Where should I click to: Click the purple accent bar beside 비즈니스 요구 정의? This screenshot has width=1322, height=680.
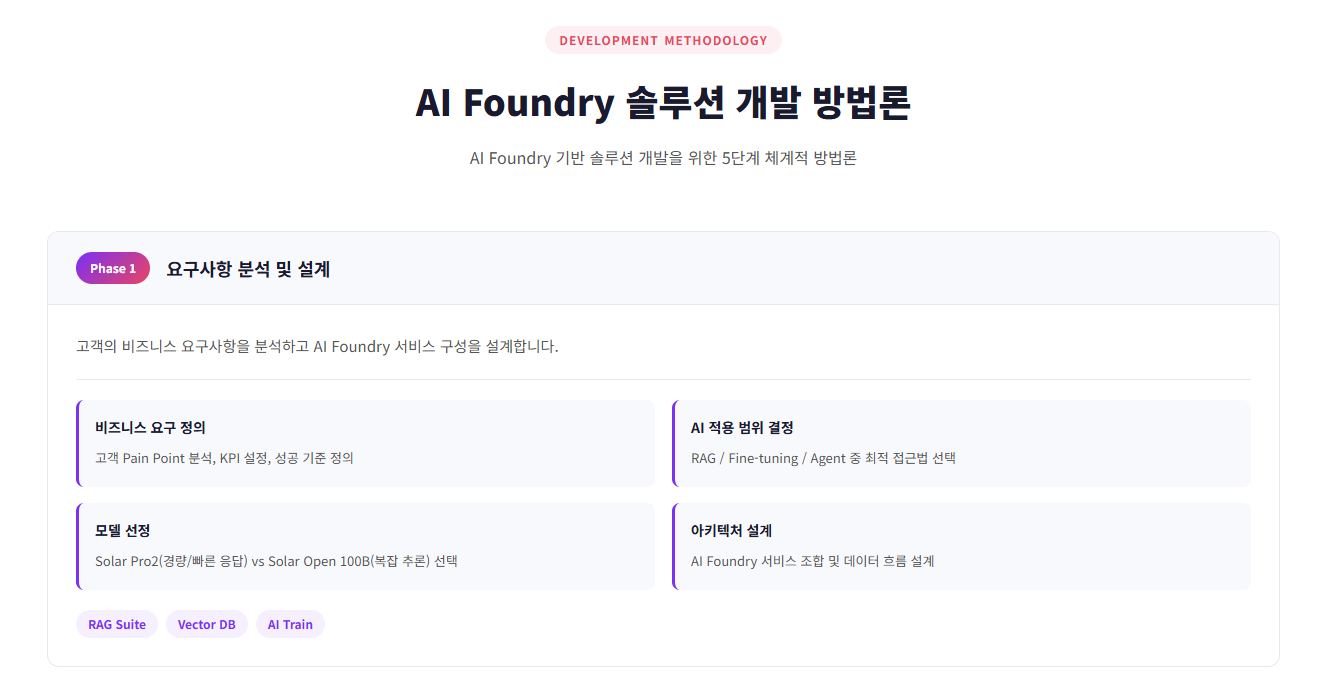(x=79, y=443)
